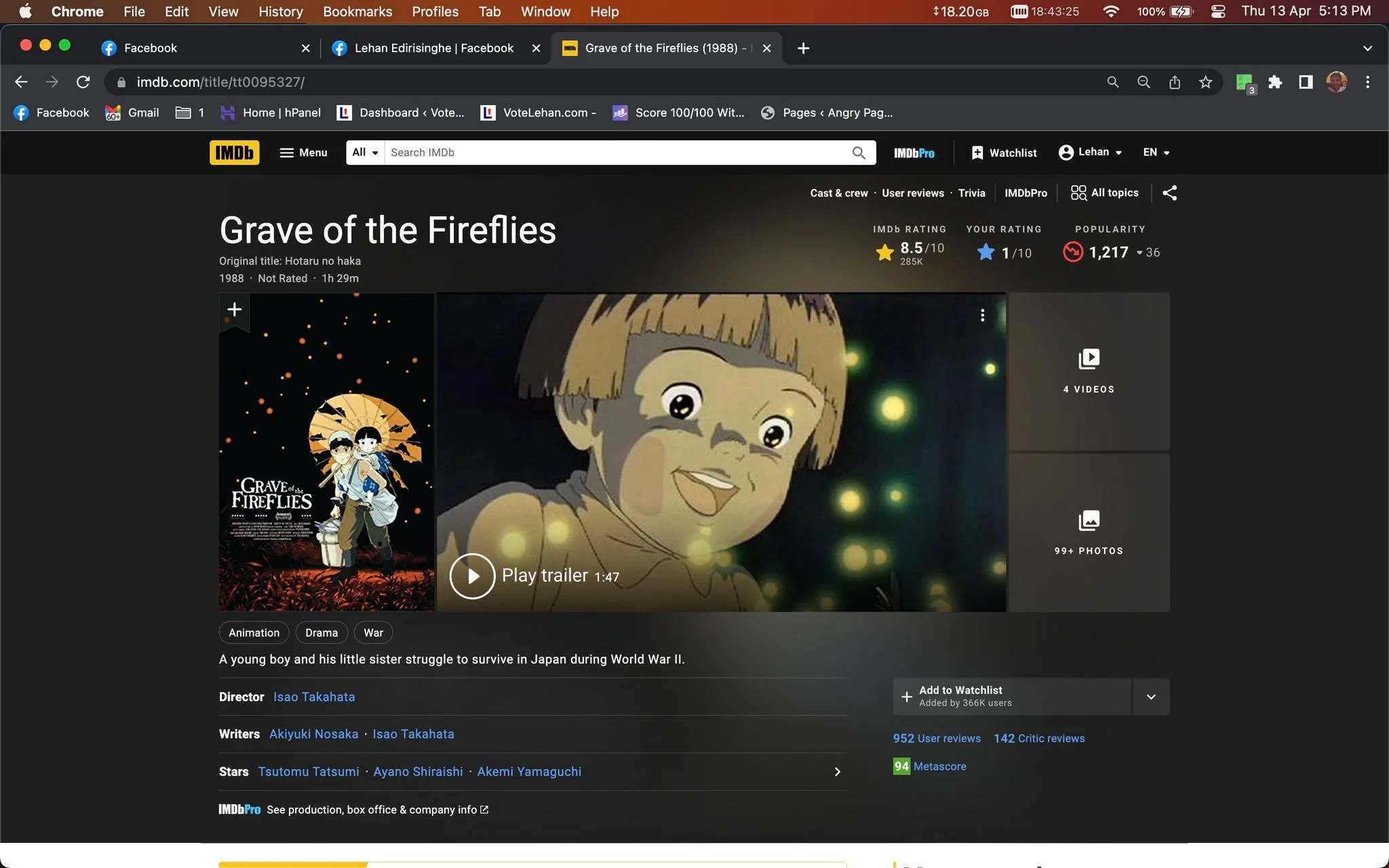Open the Watchlist bookmark in header
This screenshot has height=868, width=1389.
(1004, 153)
